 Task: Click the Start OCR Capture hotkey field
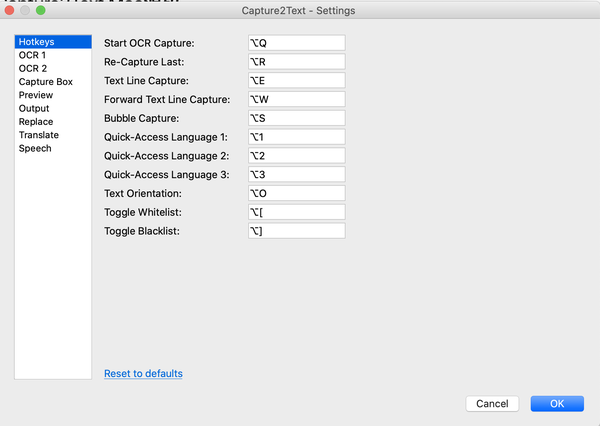(296, 43)
